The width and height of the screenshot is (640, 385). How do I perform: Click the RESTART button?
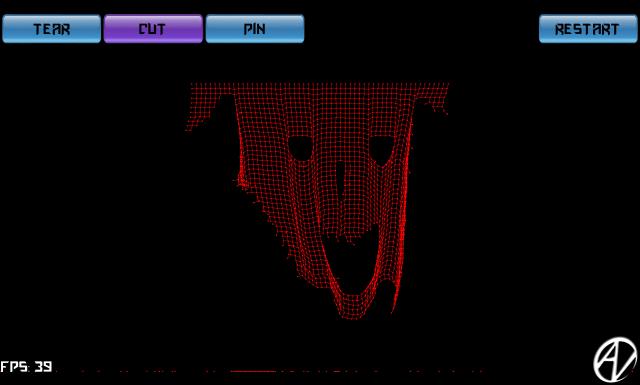[x=588, y=29]
